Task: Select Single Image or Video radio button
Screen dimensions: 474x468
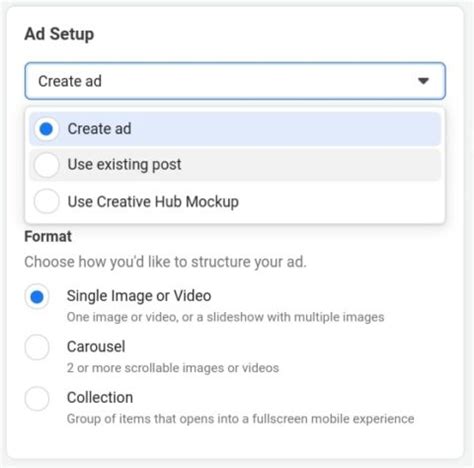Action: coord(37,297)
